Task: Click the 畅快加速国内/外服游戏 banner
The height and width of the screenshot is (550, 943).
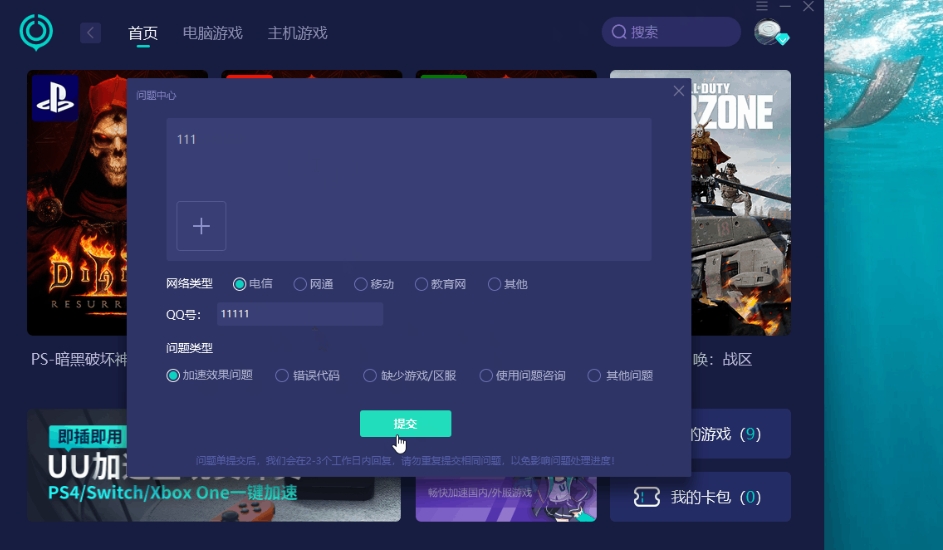Action: tap(506, 499)
